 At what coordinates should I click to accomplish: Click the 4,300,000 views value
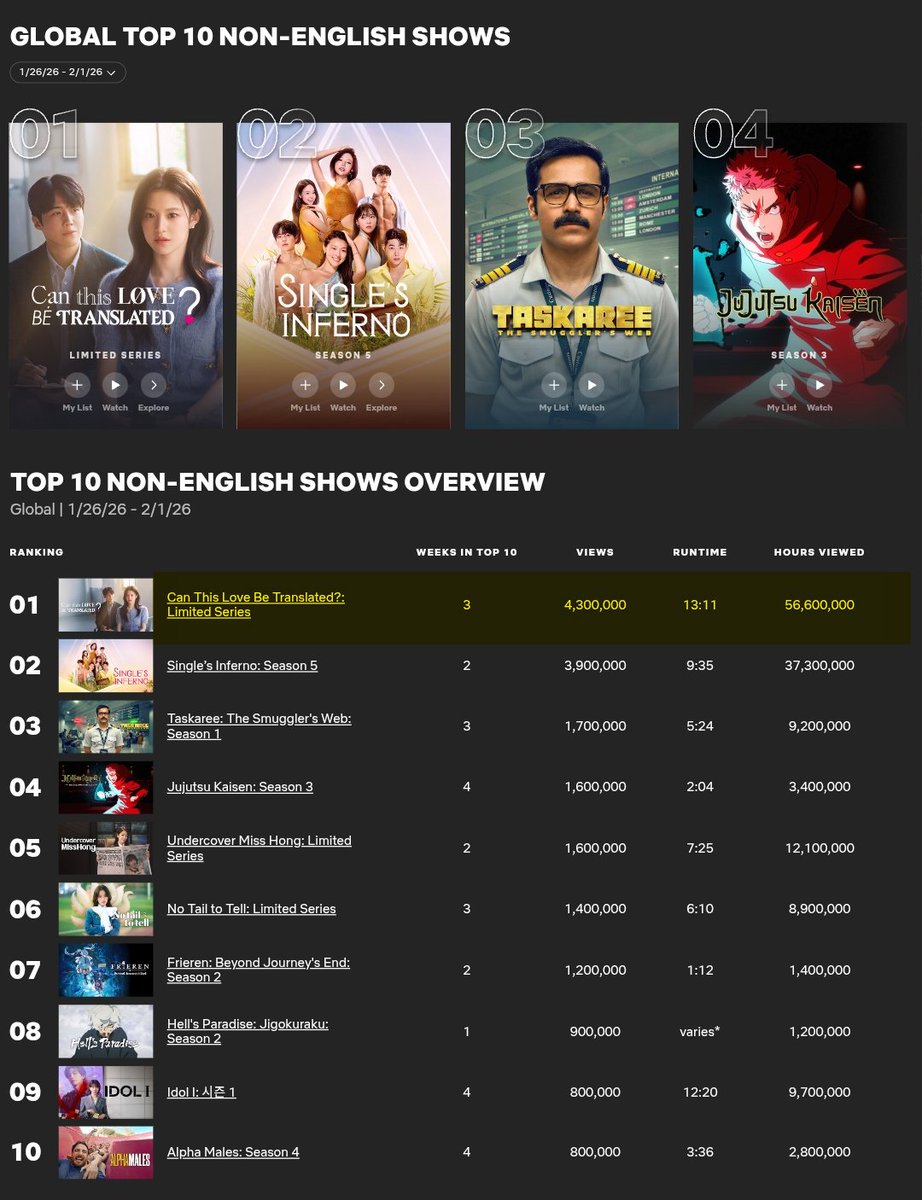pyautogui.click(x=595, y=605)
